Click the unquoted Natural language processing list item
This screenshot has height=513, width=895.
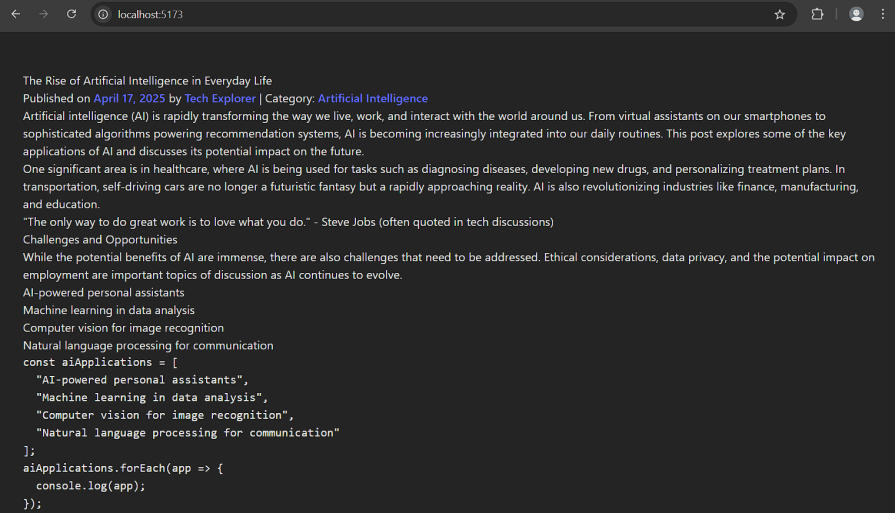(148, 346)
